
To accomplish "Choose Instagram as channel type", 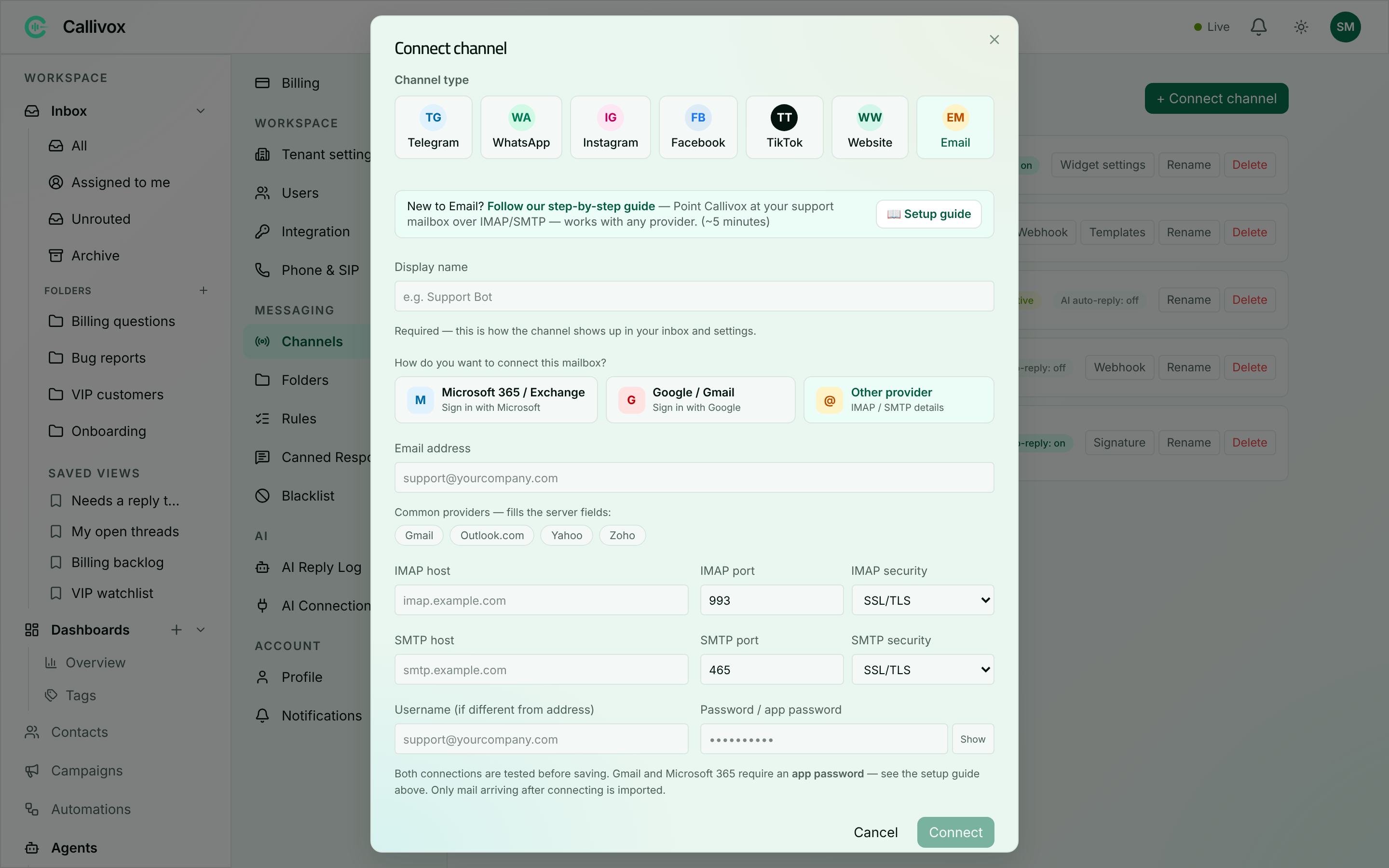I will tap(610, 127).
